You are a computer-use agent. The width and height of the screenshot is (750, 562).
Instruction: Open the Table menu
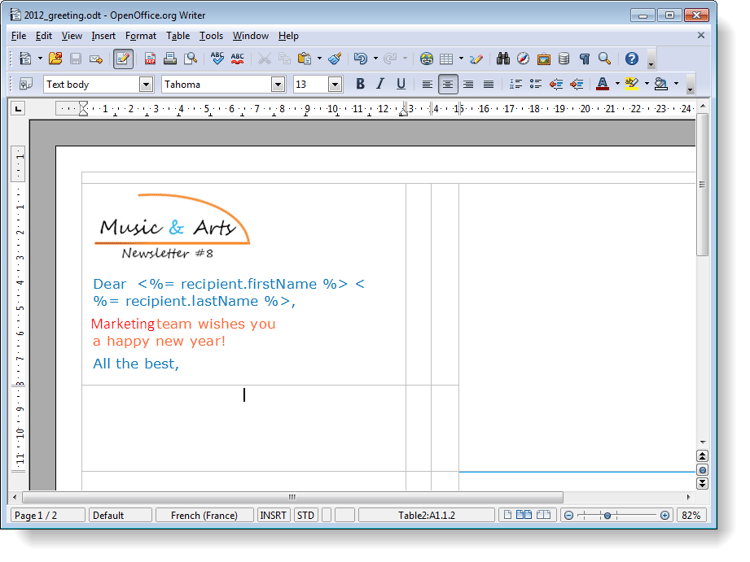click(x=178, y=36)
